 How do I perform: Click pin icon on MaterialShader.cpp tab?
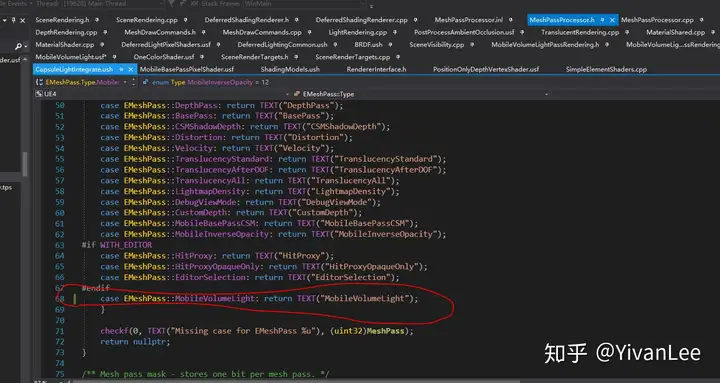[x=102, y=45]
